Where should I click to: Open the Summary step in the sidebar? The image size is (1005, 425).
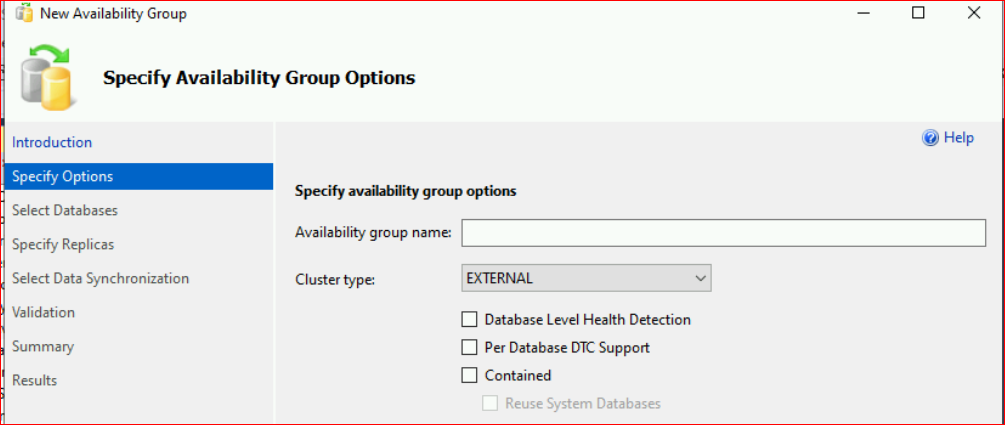[43, 347]
